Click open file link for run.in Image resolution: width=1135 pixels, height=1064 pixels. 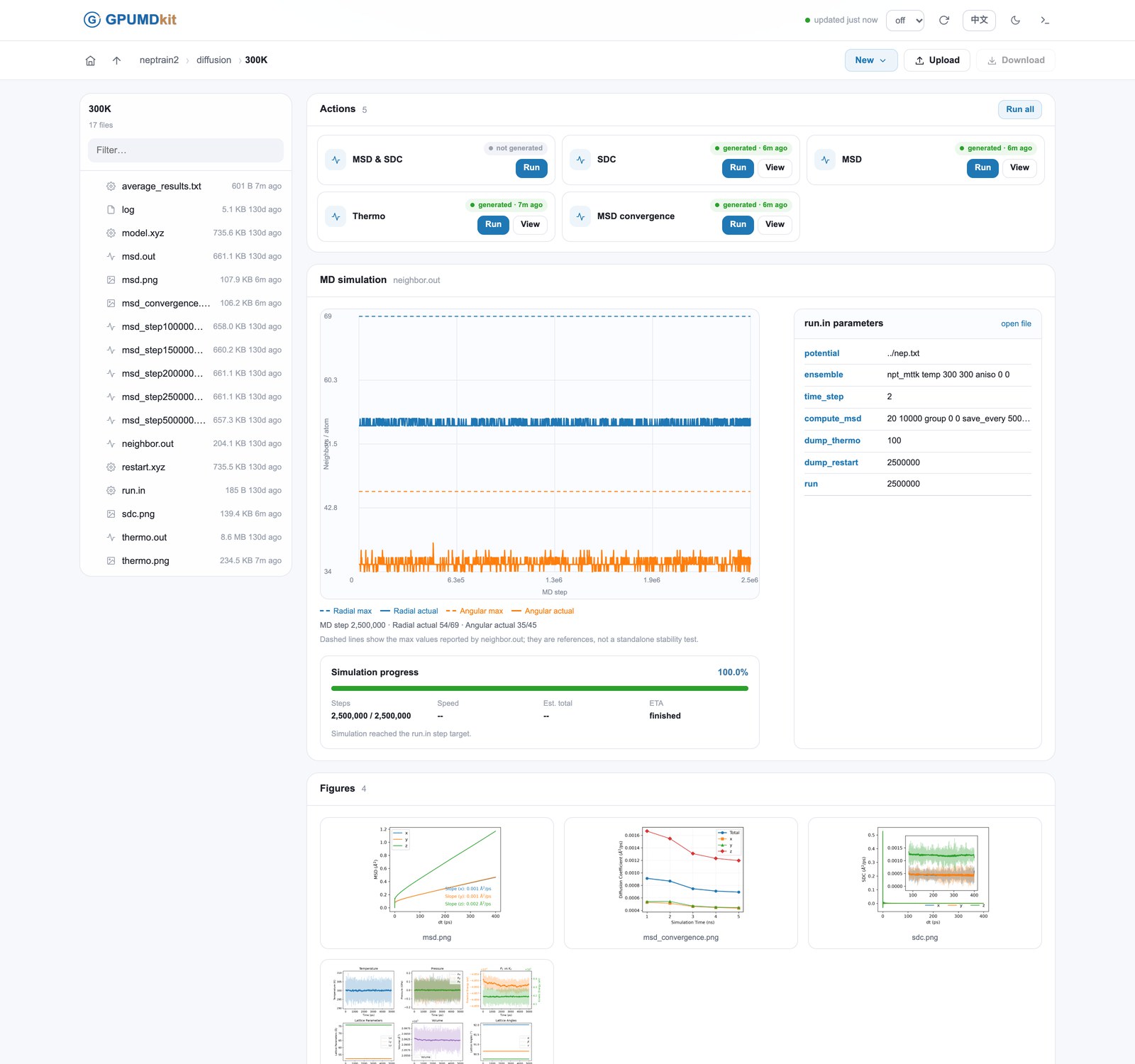pyautogui.click(x=1016, y=324)
